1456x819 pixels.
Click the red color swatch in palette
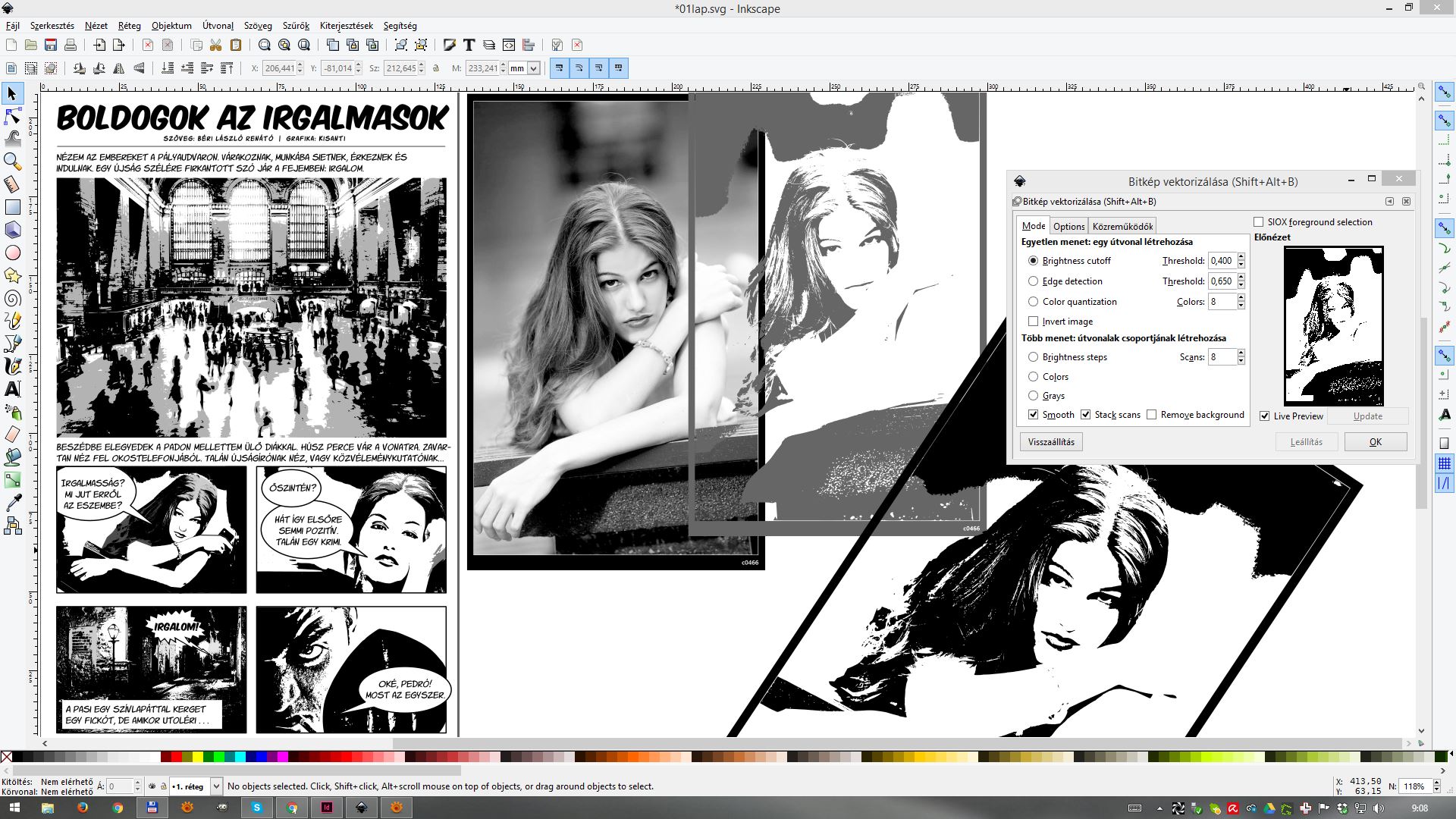[177, 757]
